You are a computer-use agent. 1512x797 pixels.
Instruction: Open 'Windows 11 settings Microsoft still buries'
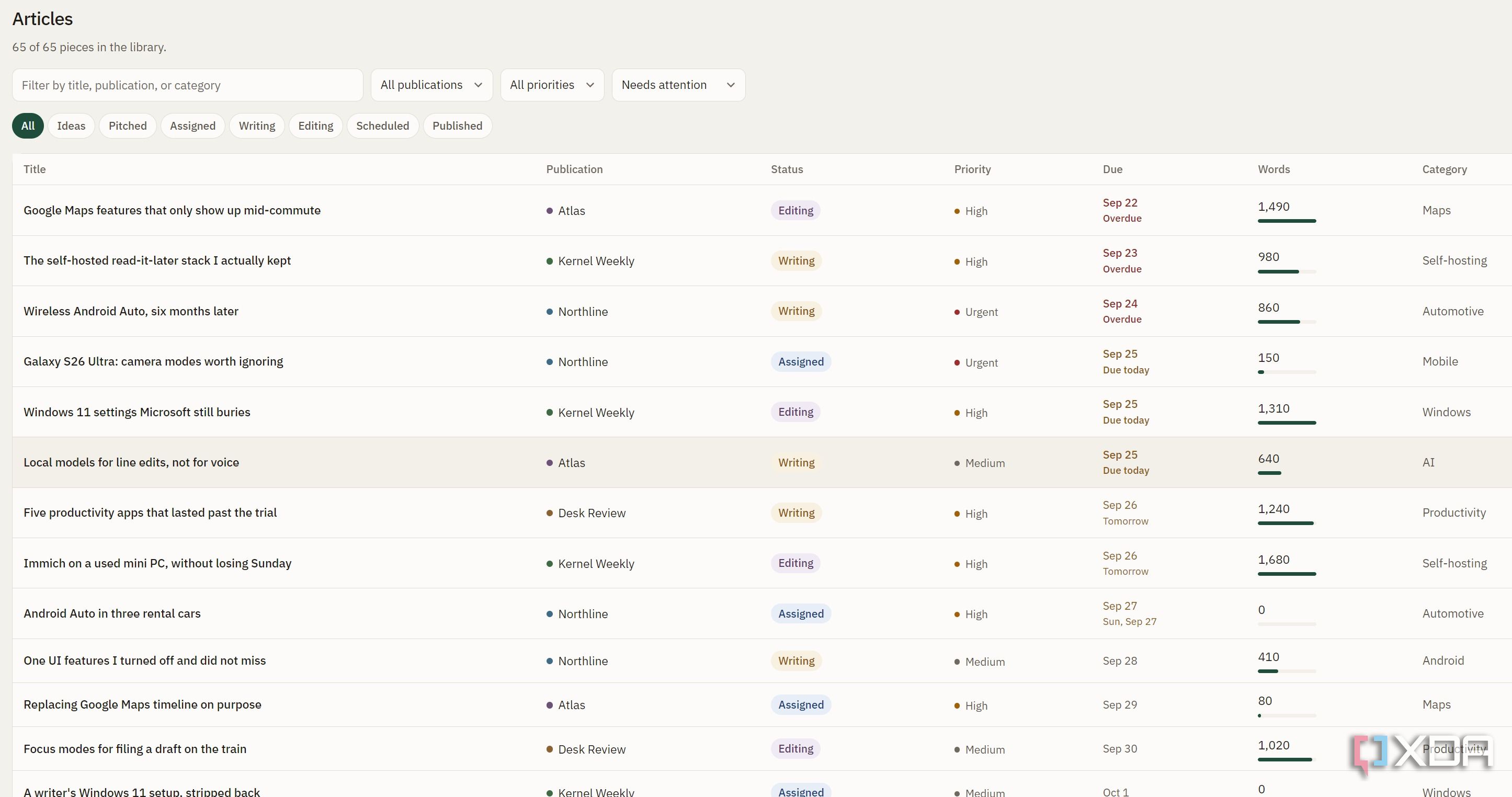pyautogui.click(x=137, y=412)
